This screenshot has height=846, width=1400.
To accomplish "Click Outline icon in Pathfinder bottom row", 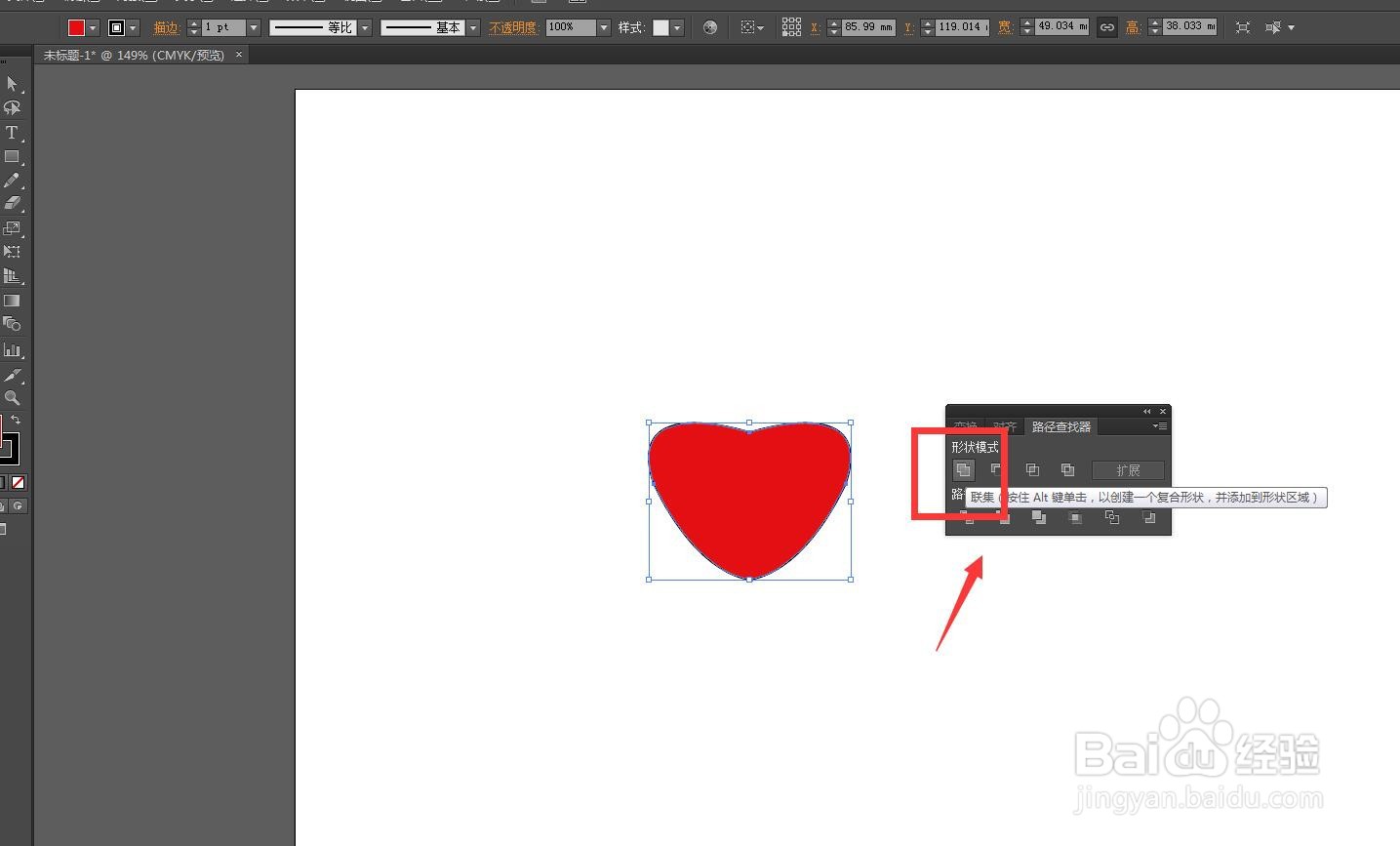I will [x=1112, y=518].
